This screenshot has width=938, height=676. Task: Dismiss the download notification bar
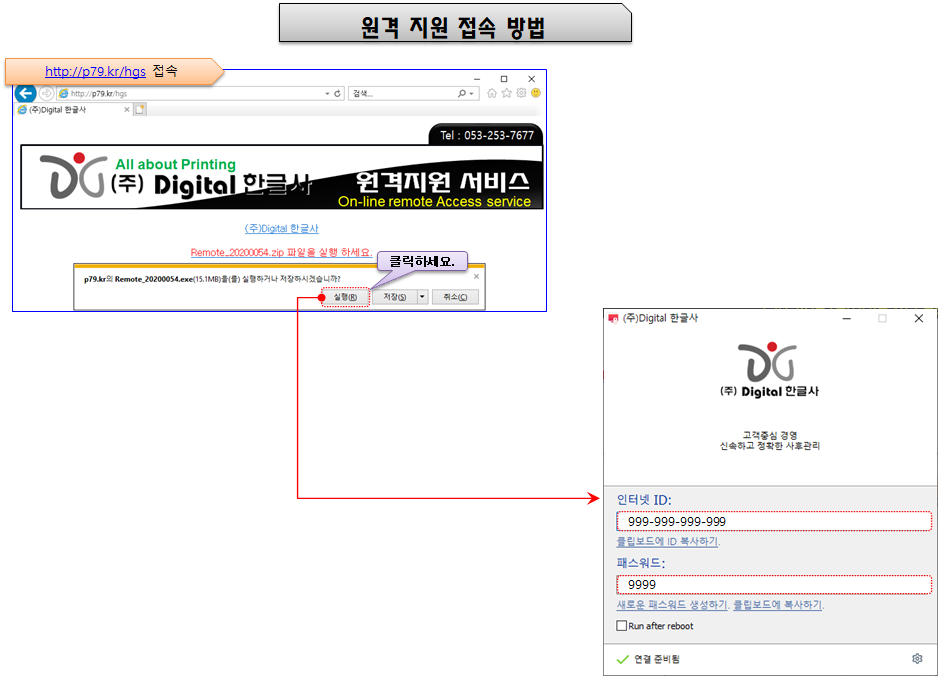pos(476,276)
